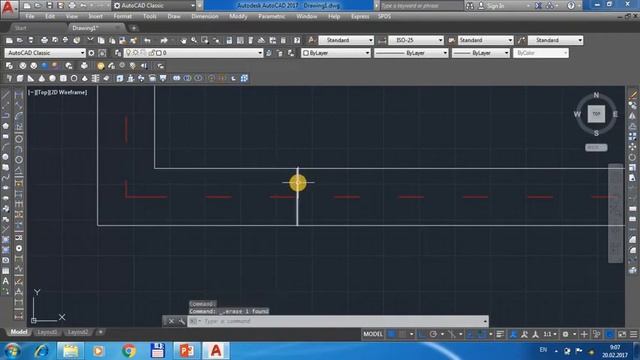
Task: Click the 2D Wireframe visual style label
Action: [x=68, y=92]
